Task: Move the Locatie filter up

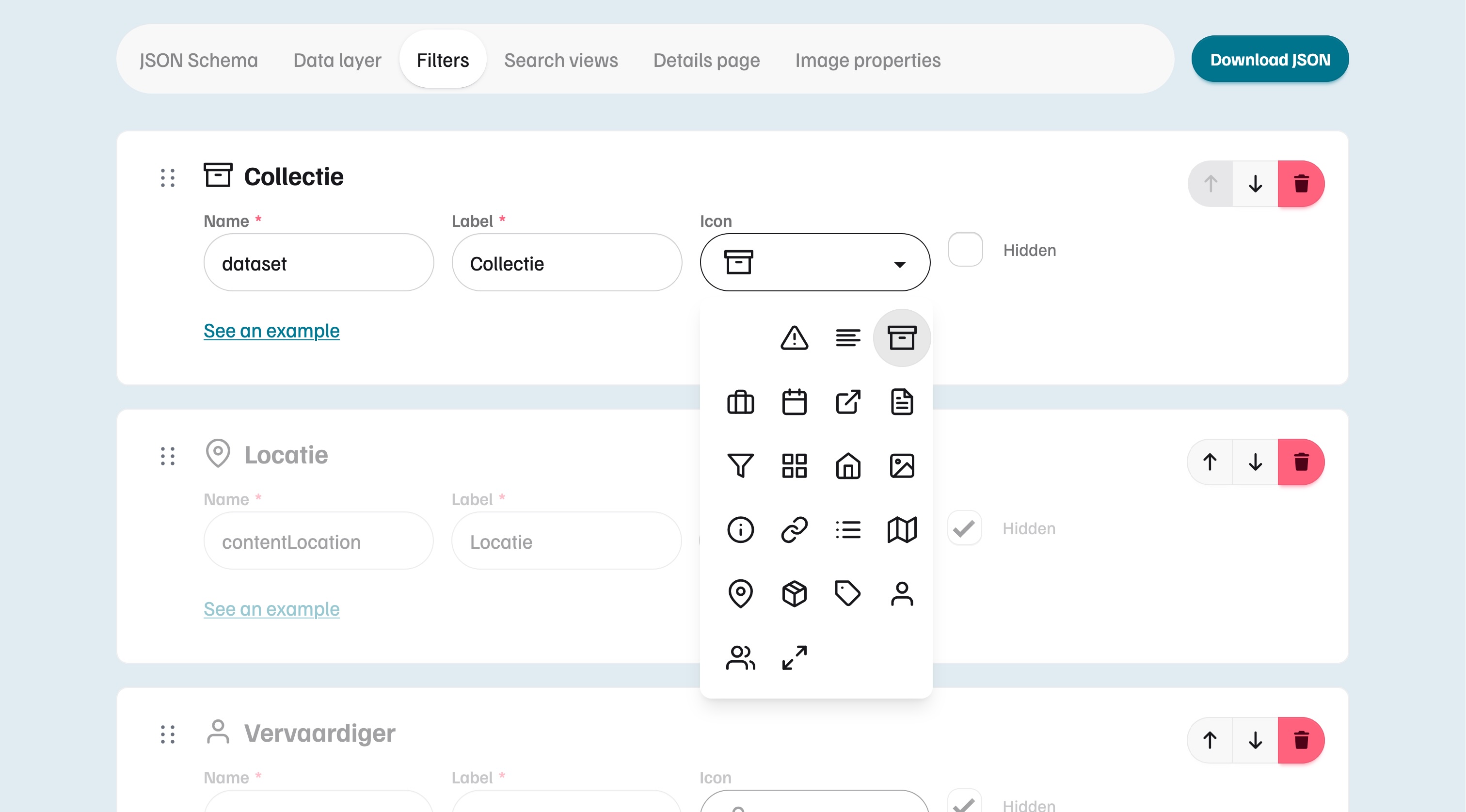Action: (1210, 462)
